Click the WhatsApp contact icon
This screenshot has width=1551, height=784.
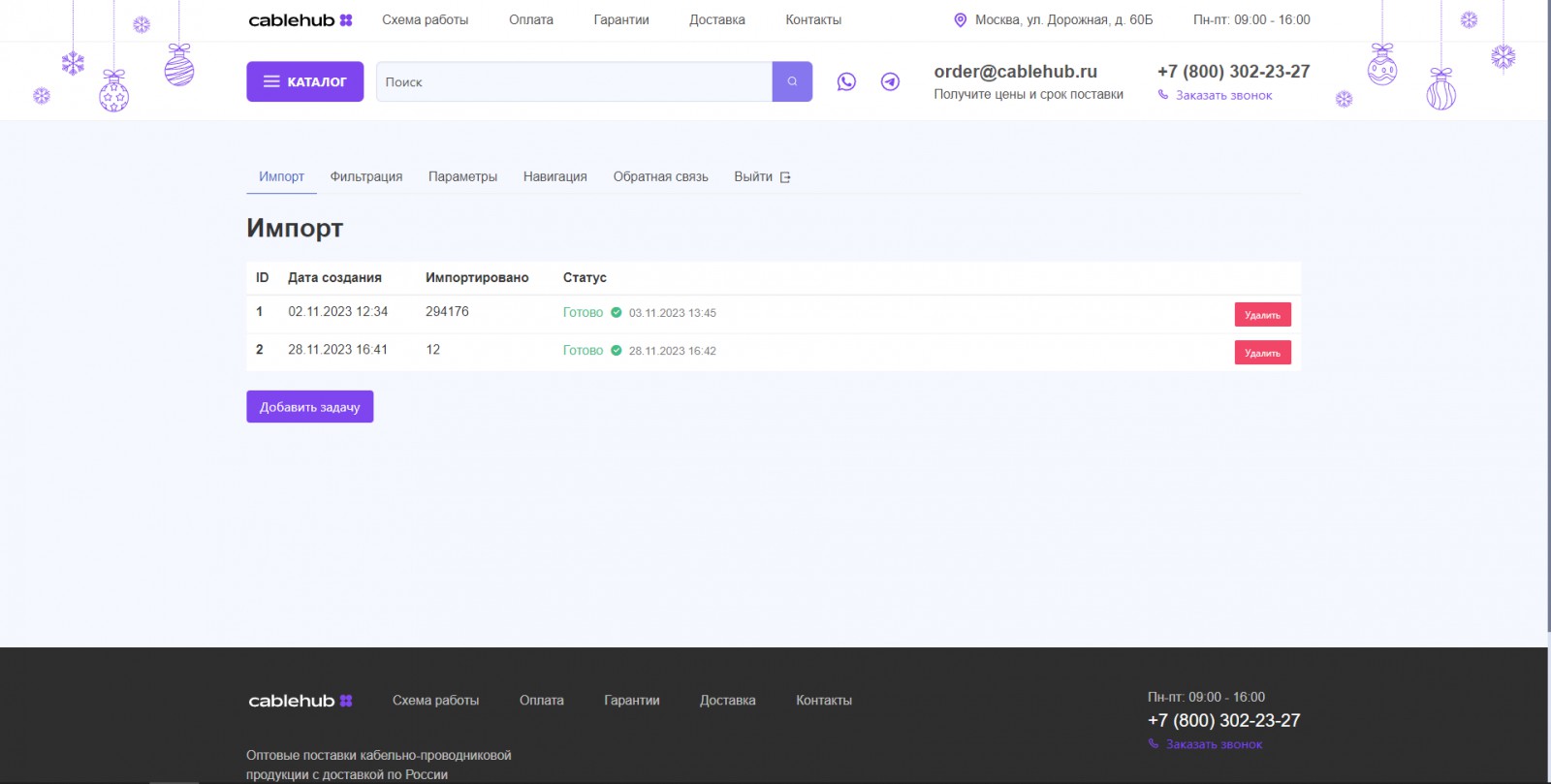(x=846, y=81)
